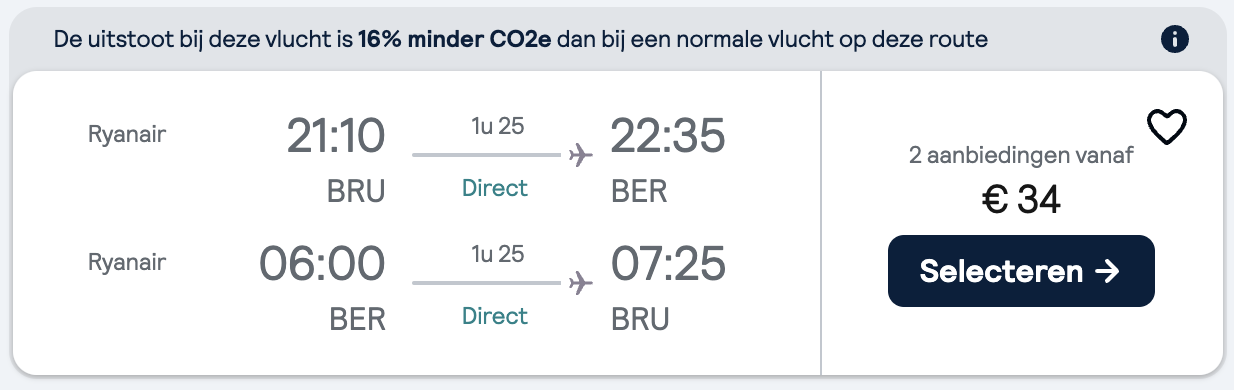Open the CO2e emissions info icon
This screenshot has height=390, width=1234.
coord(1175,39)
